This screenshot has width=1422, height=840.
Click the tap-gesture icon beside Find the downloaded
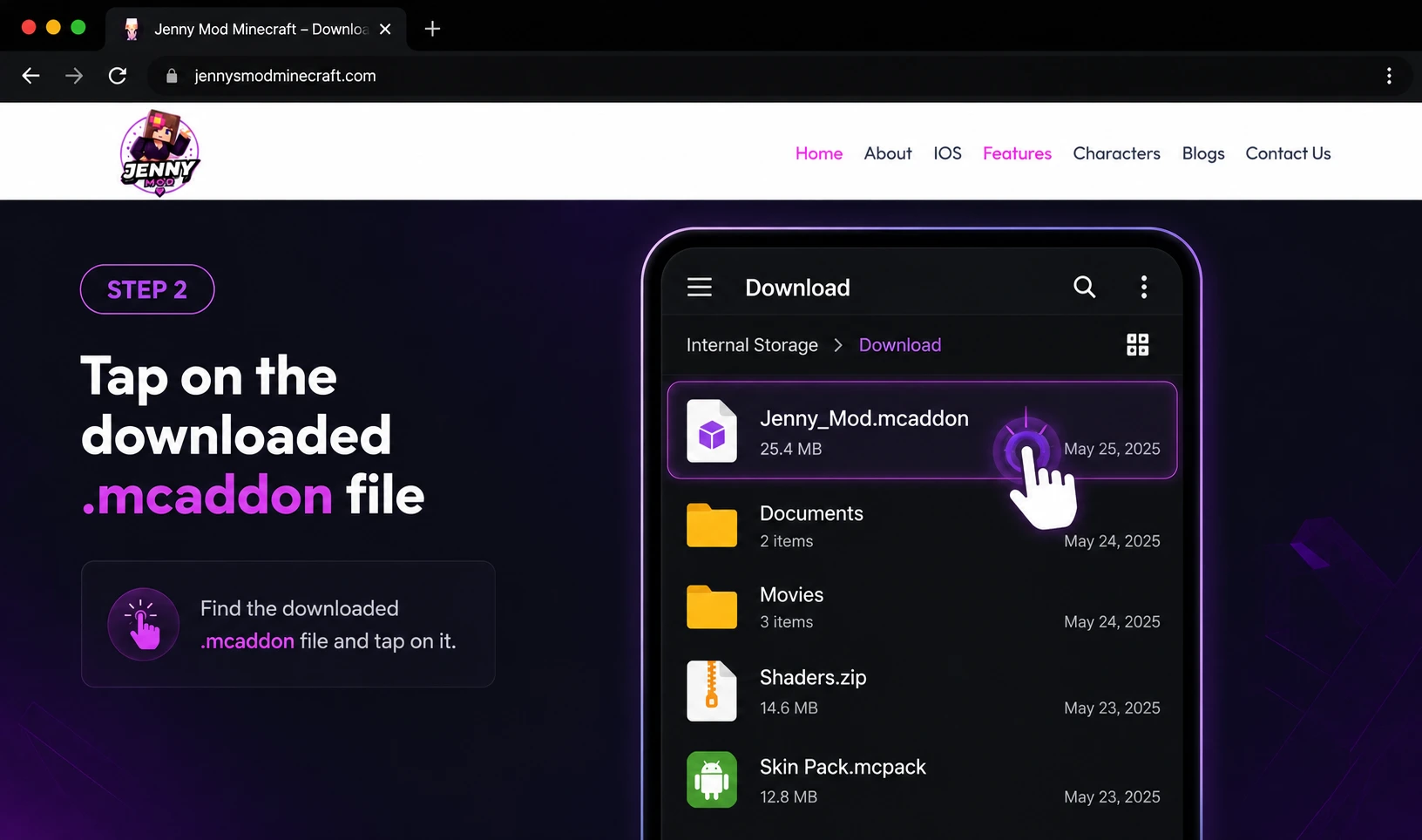(143, 624)
